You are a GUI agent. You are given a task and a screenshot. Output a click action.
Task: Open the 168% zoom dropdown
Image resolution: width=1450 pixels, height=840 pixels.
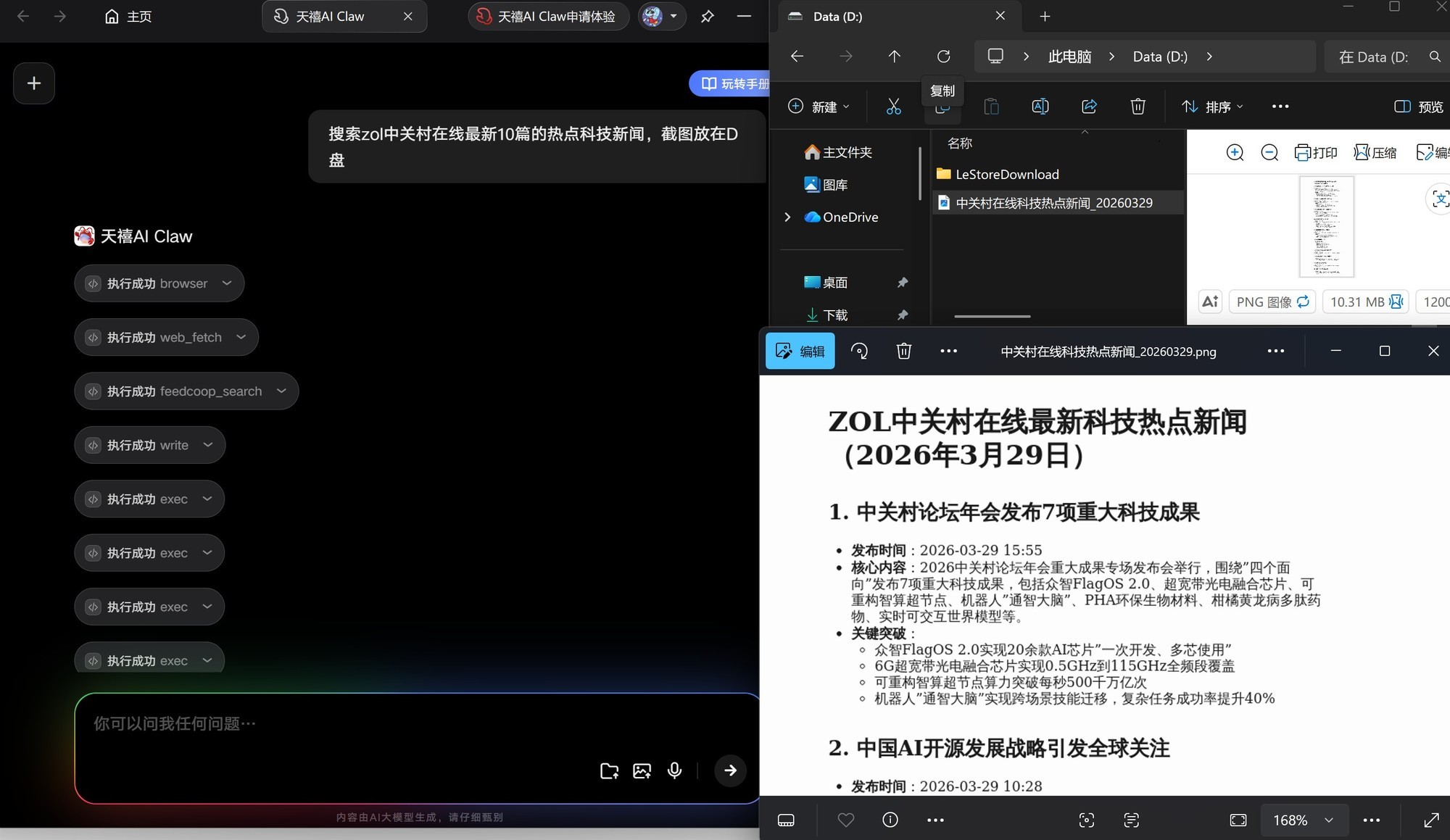tap(1304, 820)
